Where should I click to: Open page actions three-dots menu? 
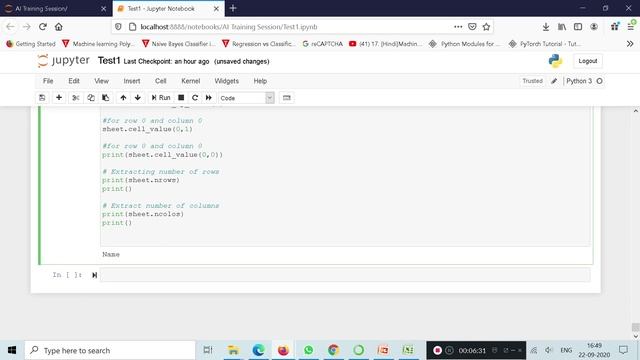pyautogui.click(x=458, y=27)
